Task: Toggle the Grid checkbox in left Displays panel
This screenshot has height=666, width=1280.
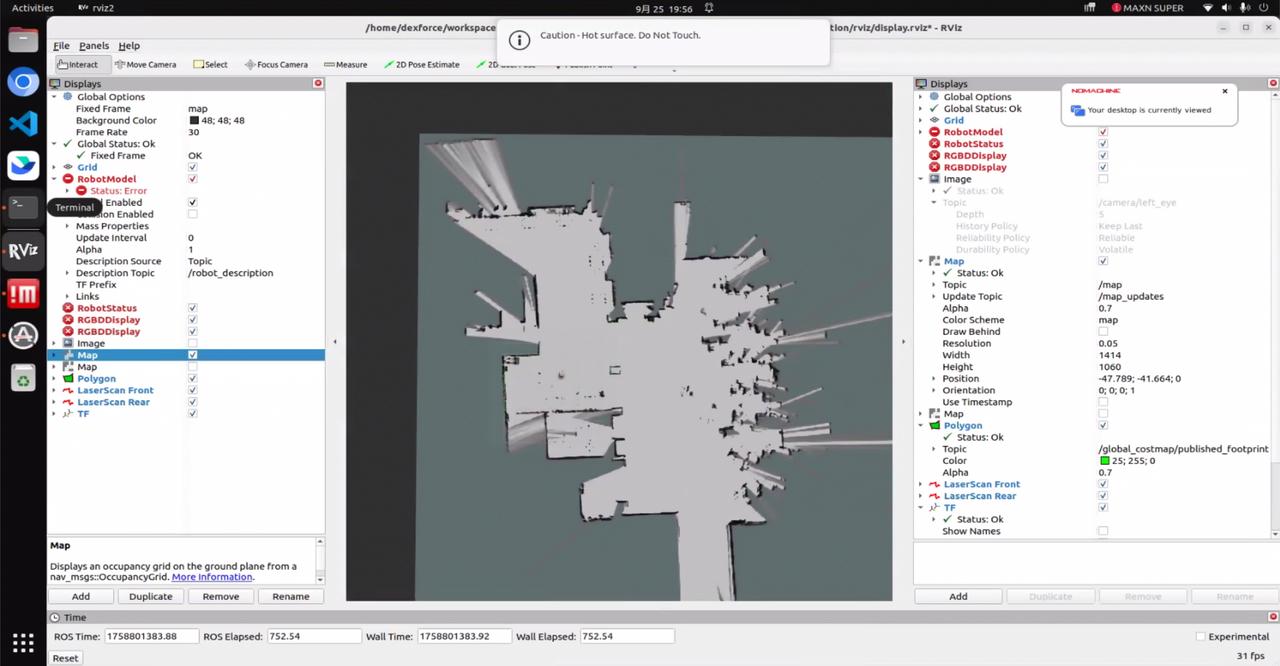Action: 192,167
